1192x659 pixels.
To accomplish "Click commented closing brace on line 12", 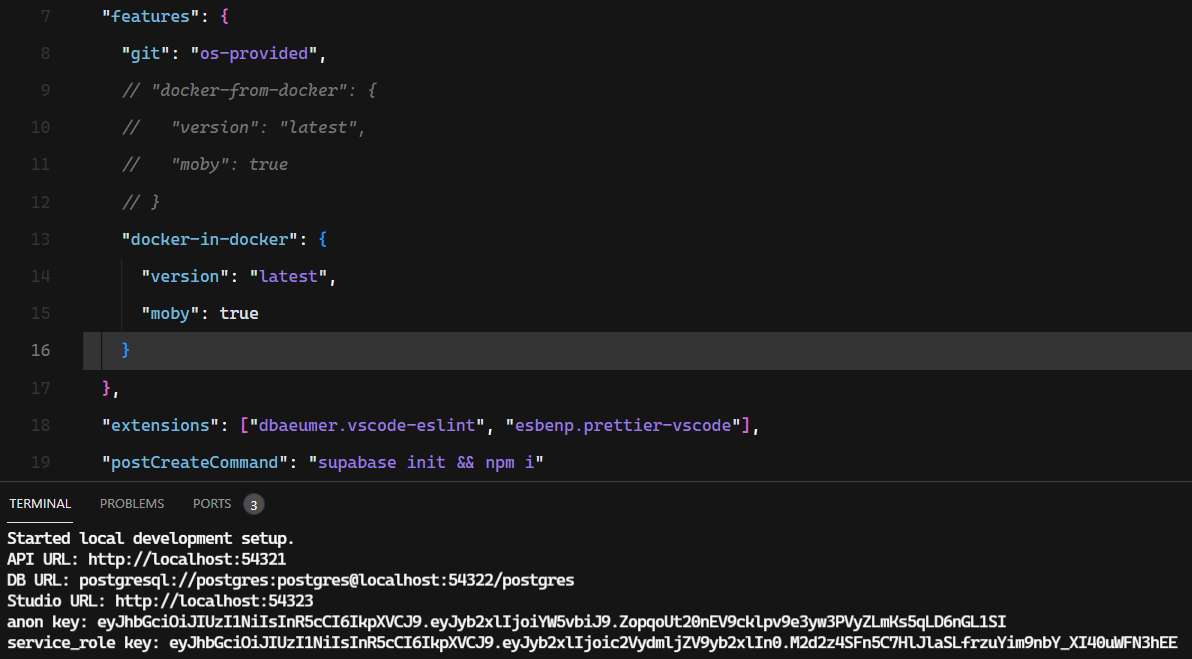I will (155, 202).
